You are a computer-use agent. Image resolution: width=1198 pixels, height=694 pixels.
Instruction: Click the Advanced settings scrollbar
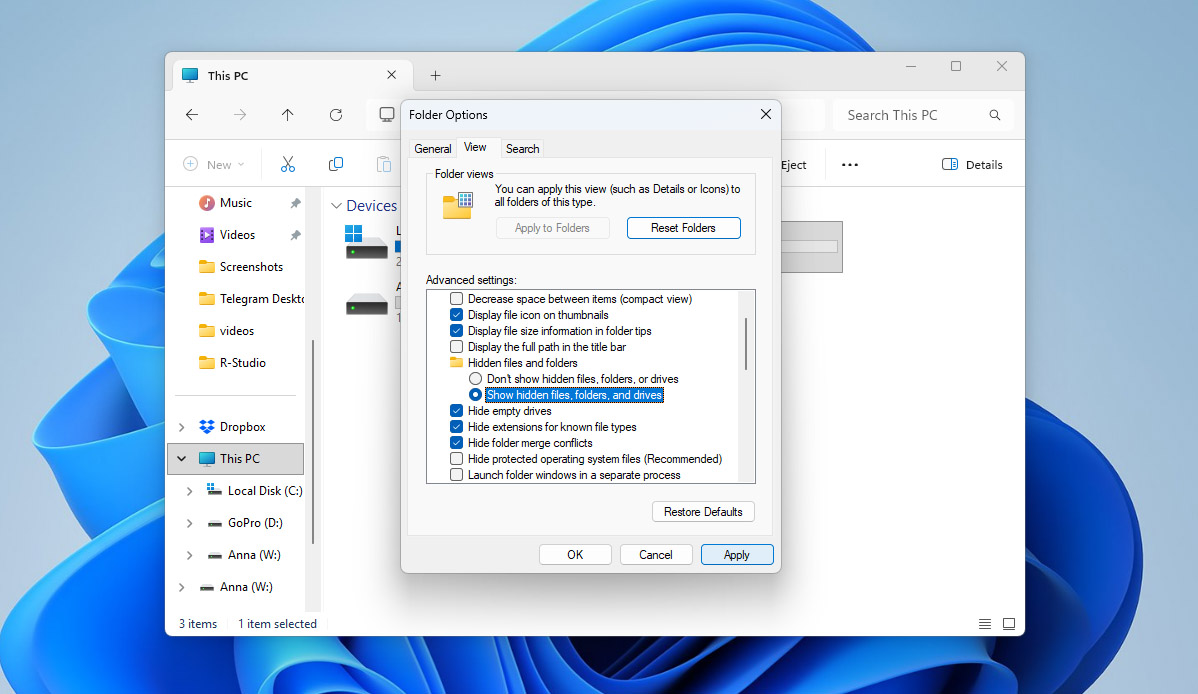(745, 340)
